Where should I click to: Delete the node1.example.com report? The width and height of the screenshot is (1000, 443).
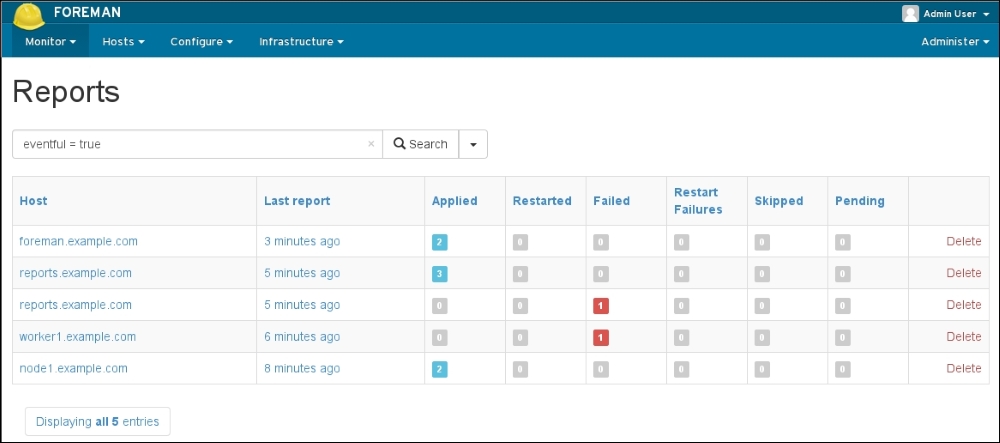(x=963, y=369)
